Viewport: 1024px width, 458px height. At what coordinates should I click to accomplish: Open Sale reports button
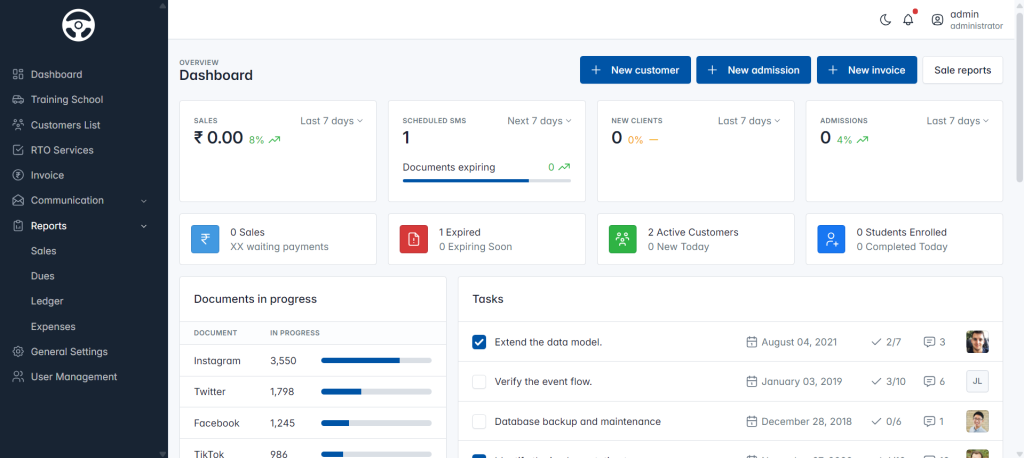[962, 70]
